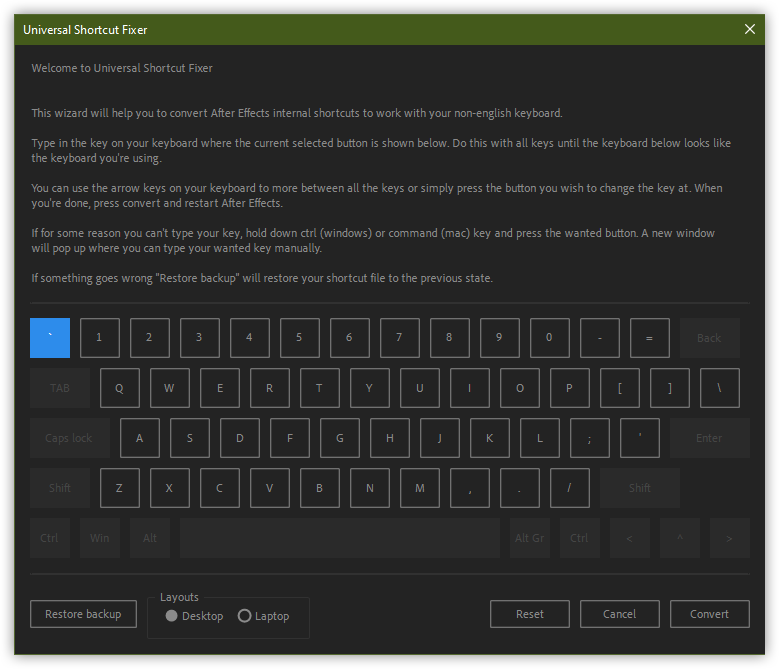Image resolution: width=779 pixels, height=669 pixels.
Task: Select the S key
Action: tap(190, 438)
